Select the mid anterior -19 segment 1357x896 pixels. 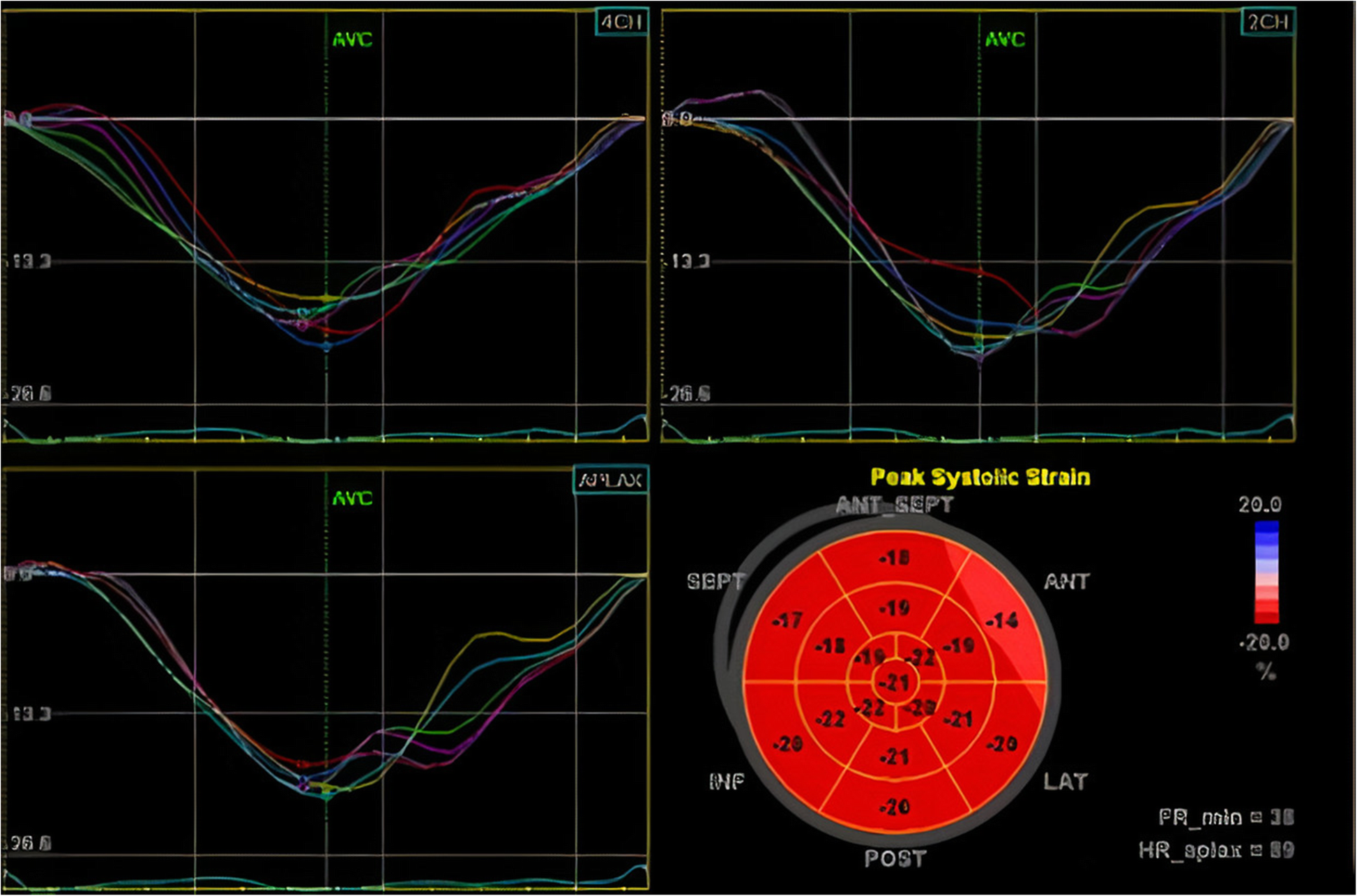pyautogui.click(x=959, y=646)
